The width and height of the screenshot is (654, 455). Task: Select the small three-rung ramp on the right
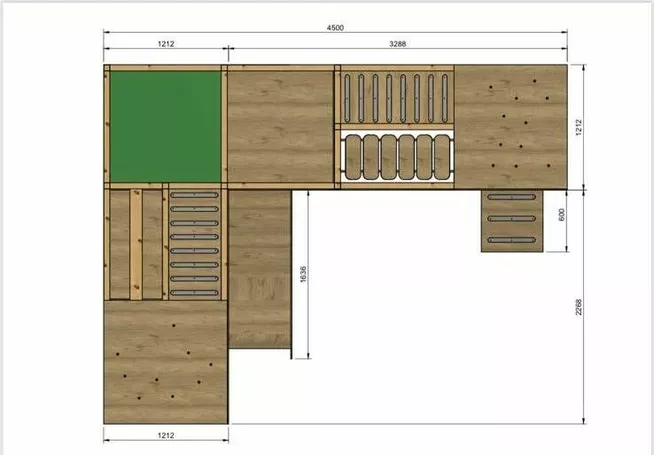coord(512,219)
